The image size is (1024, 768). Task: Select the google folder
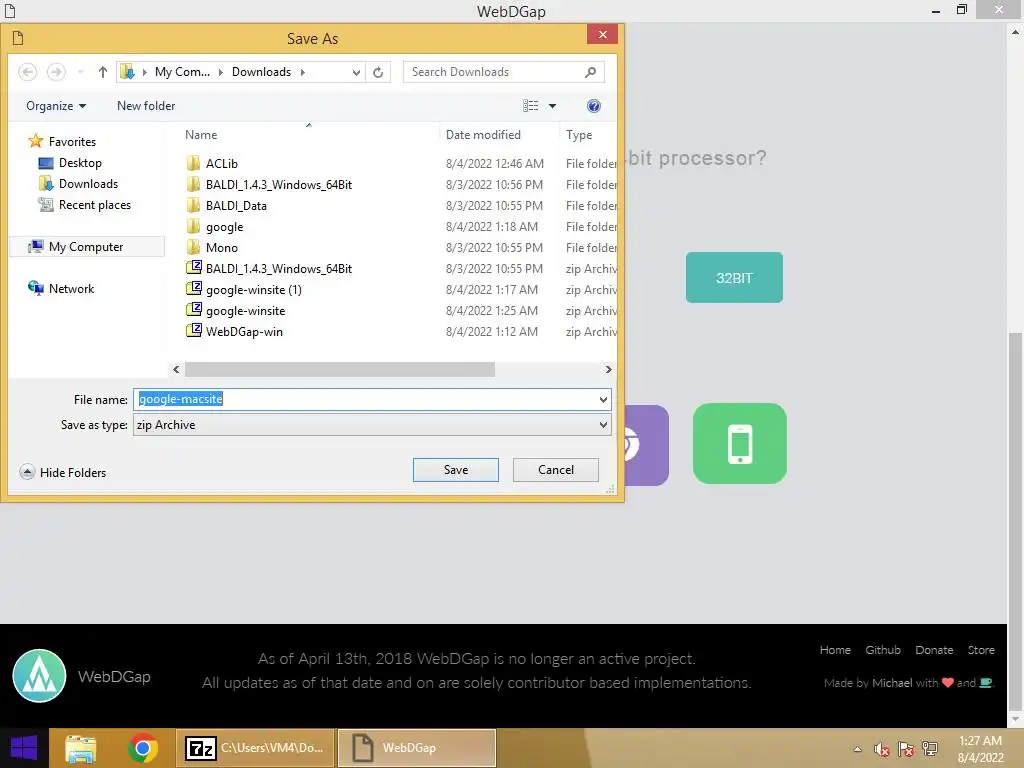pyautogui.click(x=224, y=227)
